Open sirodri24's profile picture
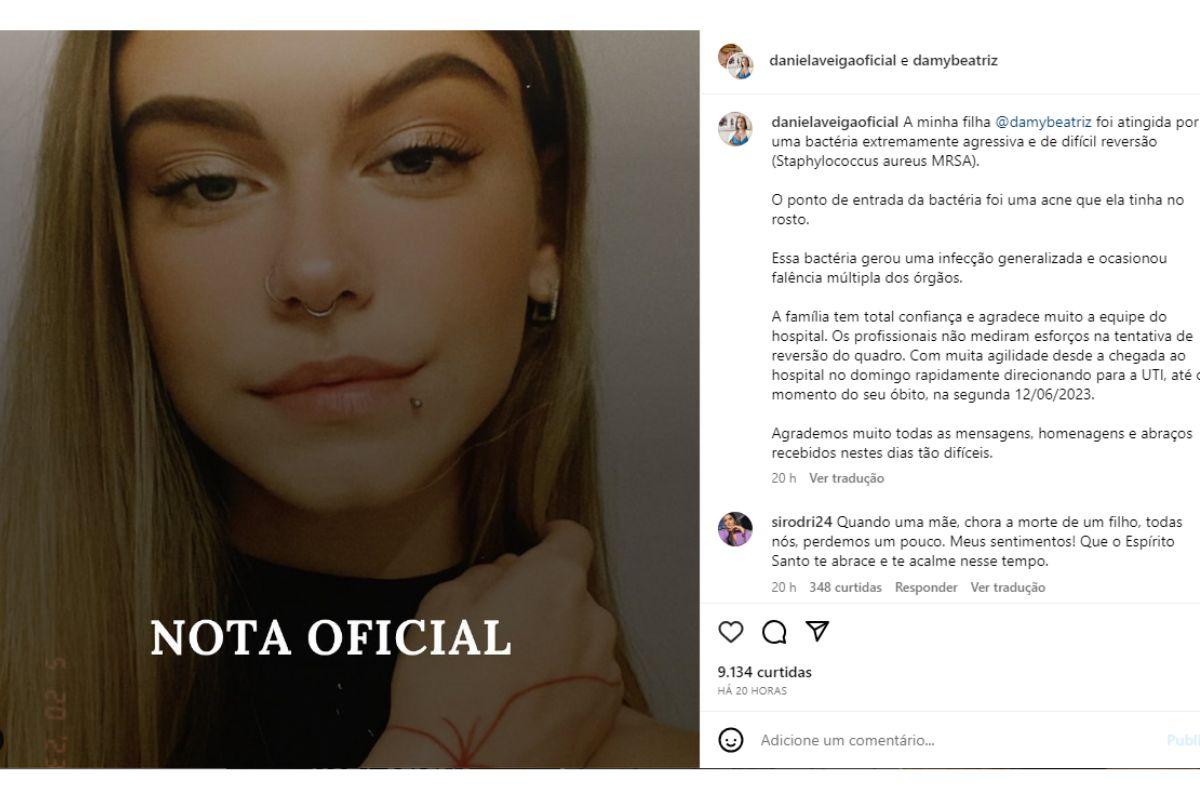 pos(735,528)
